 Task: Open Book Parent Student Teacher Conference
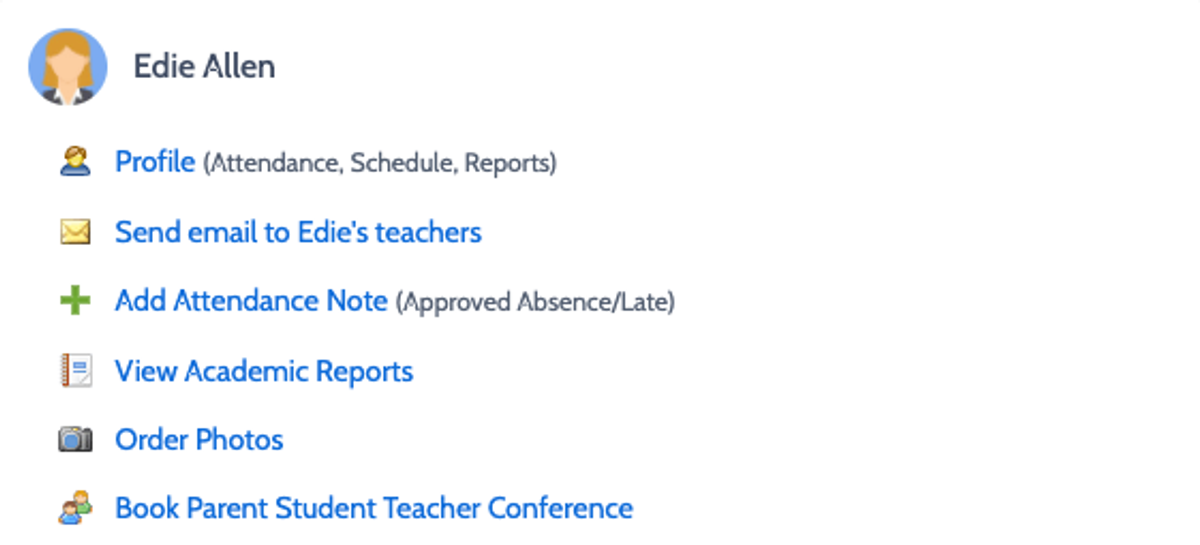pyautogui.click(x=374, y=507)
